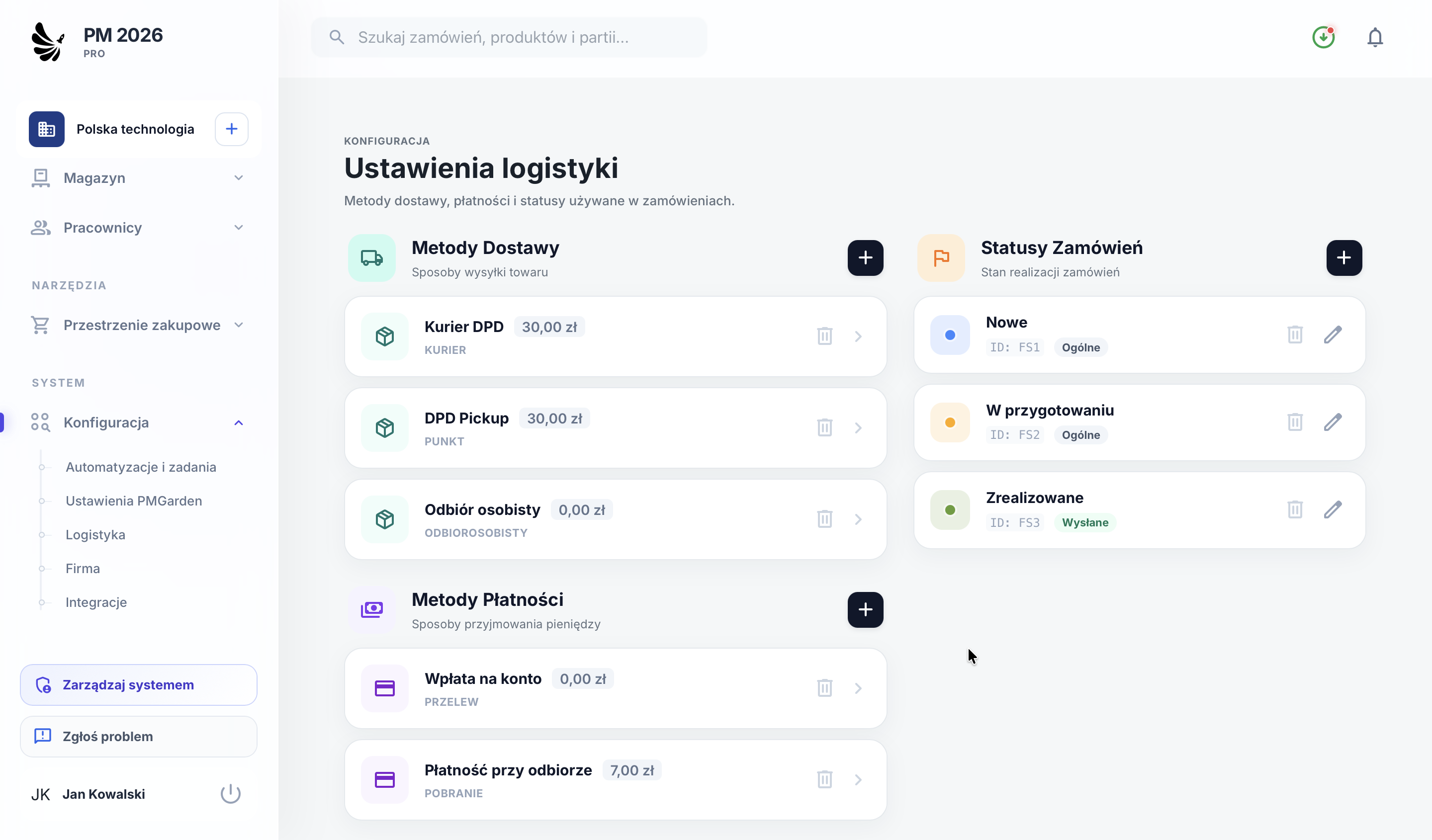This screenshot has height=840, width=1432.
Task: Click the Statusy Zamówień flag icon
Action: click(x=941, y=258)
